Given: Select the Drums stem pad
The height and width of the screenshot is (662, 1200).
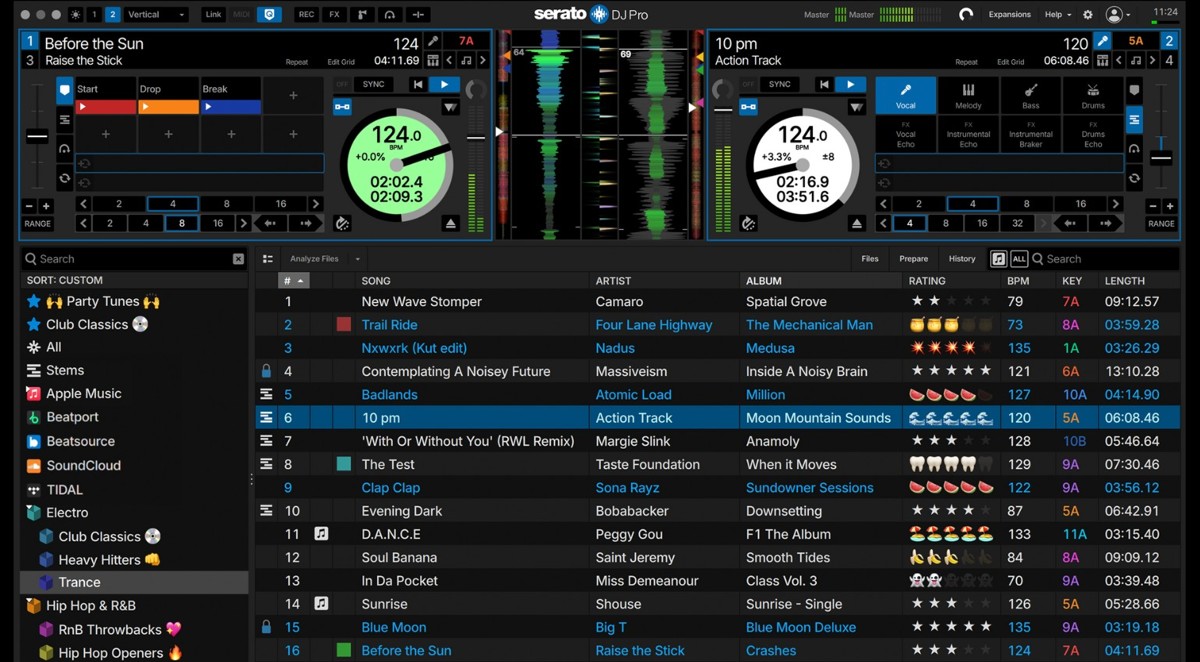Looking at the screenshot, I should 1093,96.
